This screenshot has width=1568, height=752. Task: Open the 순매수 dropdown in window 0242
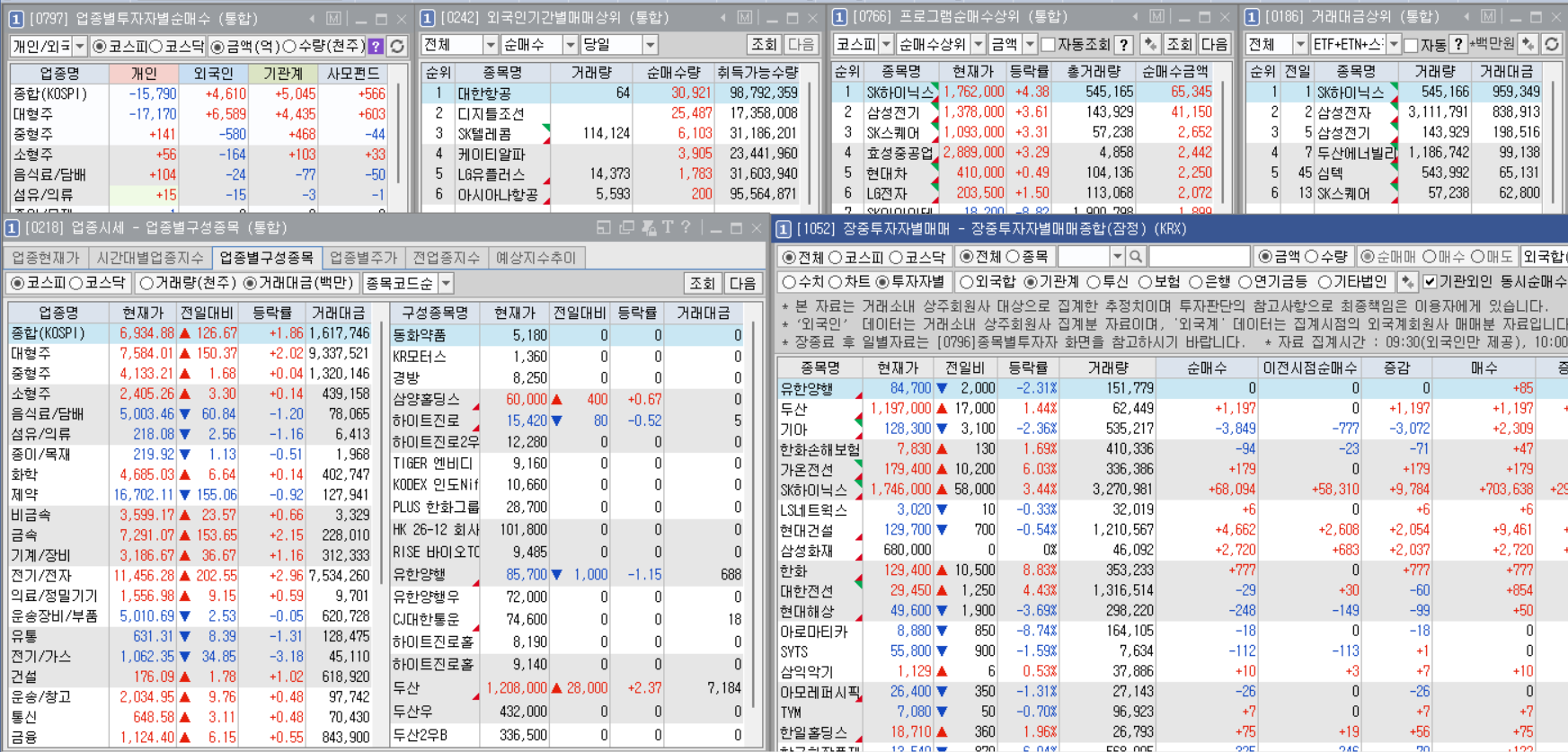570,44
